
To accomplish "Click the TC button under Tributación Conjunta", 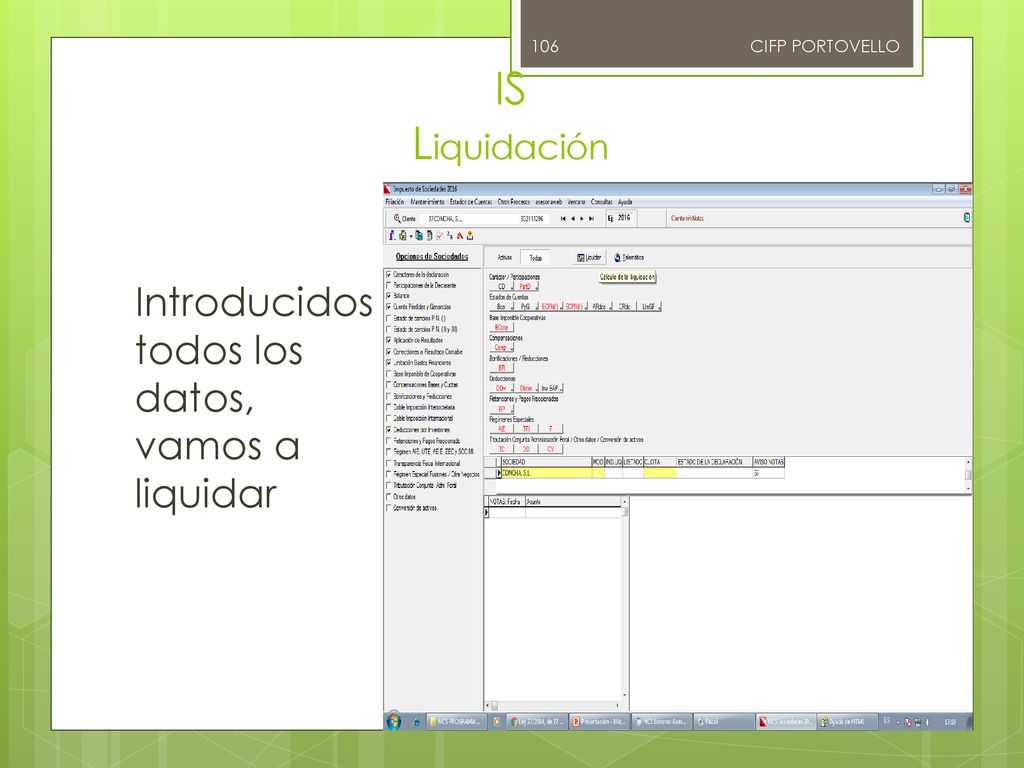I will tap(502, 449).
